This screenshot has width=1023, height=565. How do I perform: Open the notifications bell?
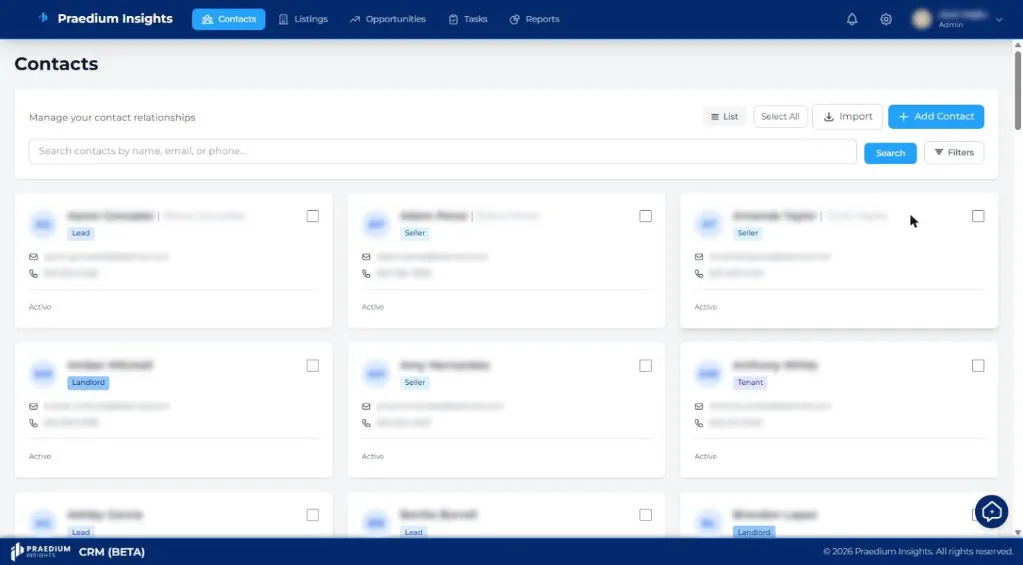tap(851, 20)
